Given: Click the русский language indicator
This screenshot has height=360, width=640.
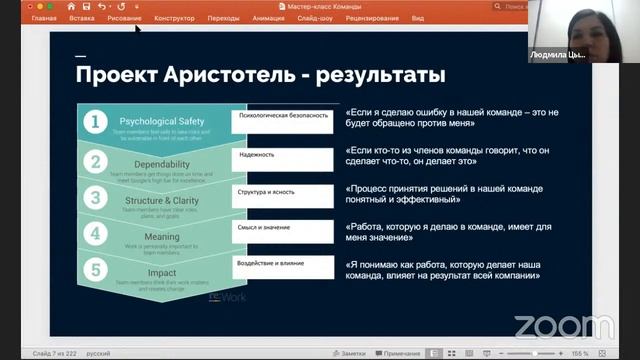Looking at the screenshot, I should 98,353.
